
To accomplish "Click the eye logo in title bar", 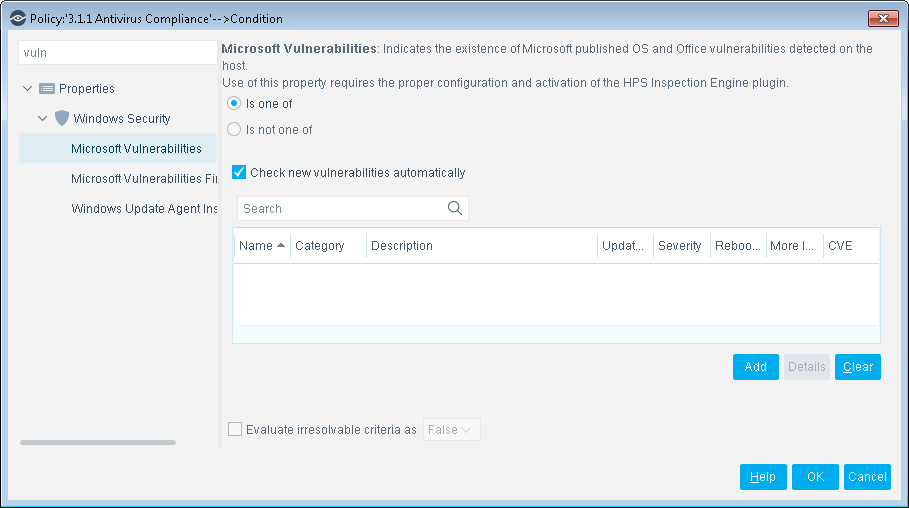I will [x=18, y=19].
